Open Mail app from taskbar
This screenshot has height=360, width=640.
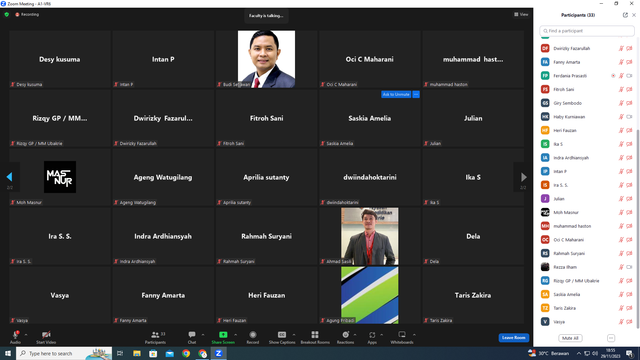point(170,353)
